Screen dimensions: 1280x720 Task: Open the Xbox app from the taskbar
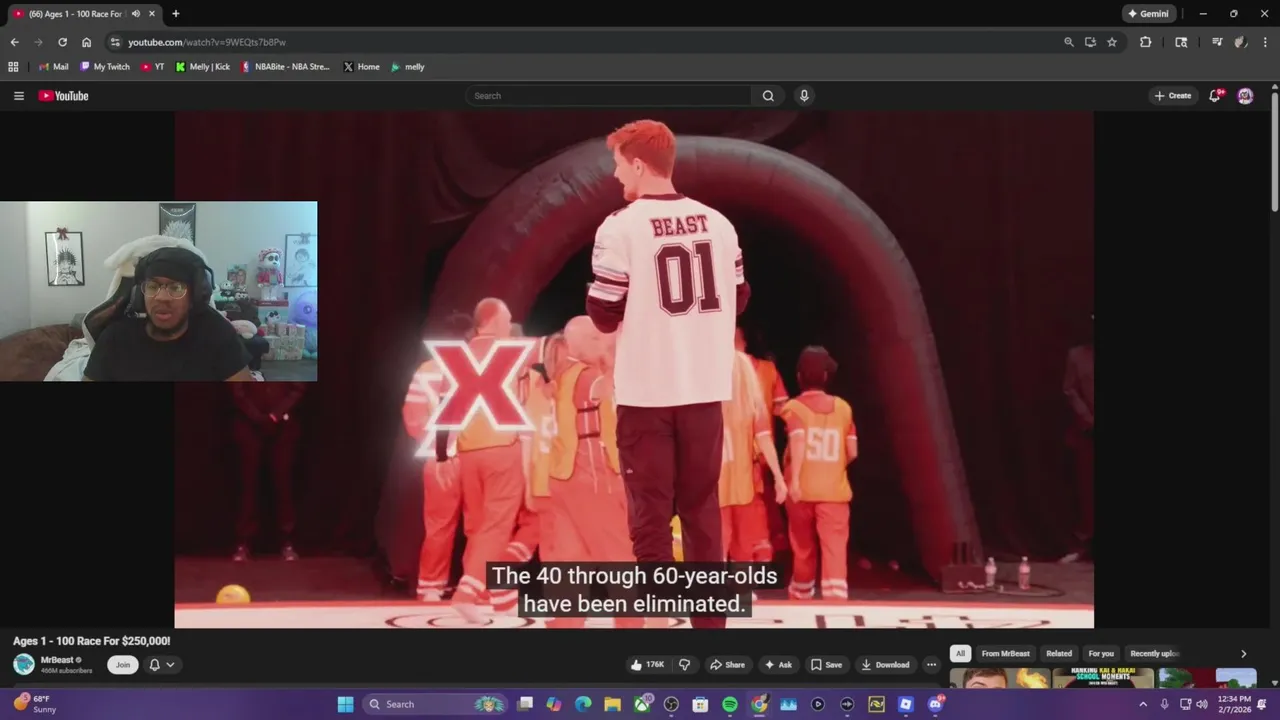point(642,704)
